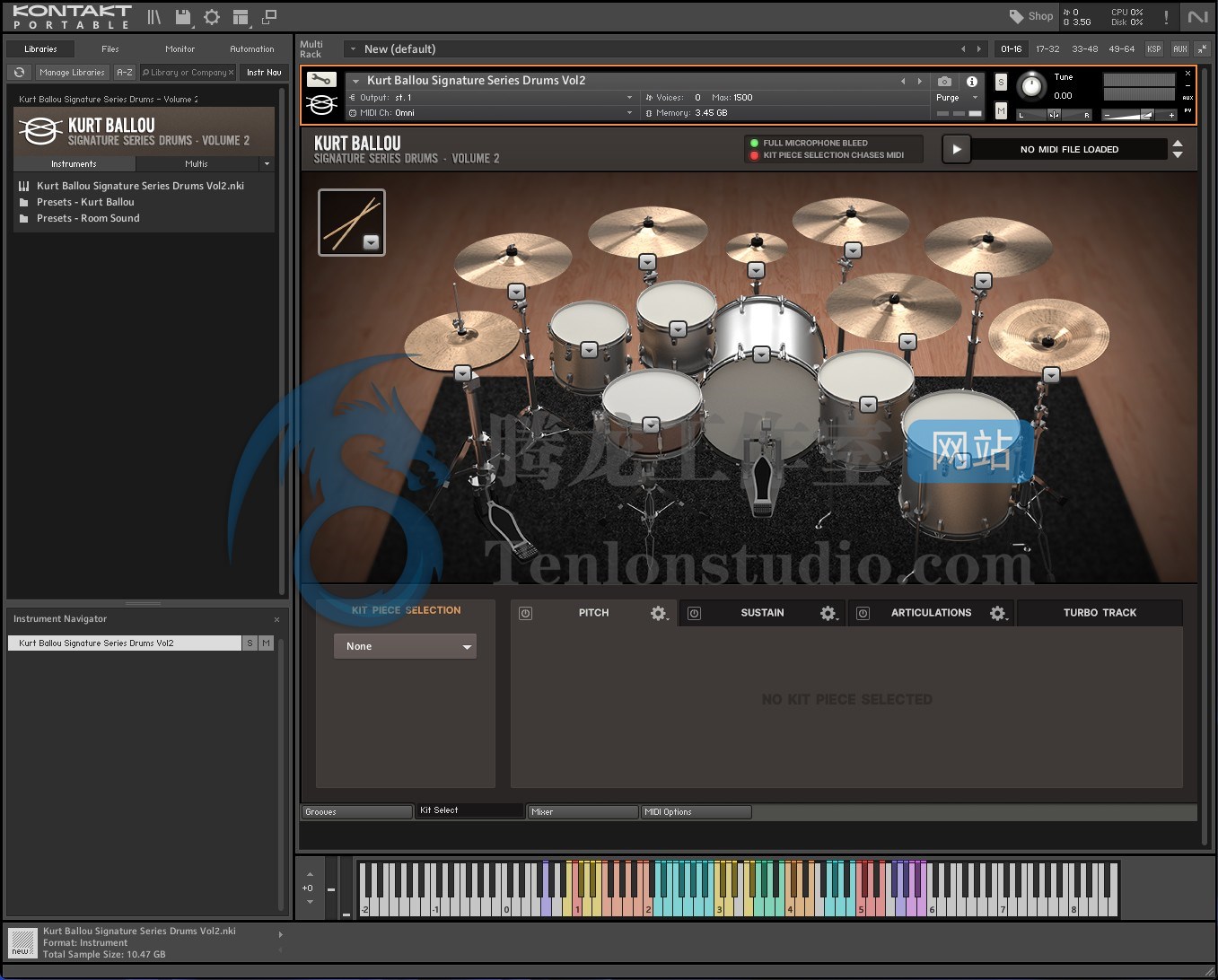The width and height of the screenshot is (1218, 980).
Task: Go to next instrument arrow in header
Action: pyautogui.click(x=919, y=81)
